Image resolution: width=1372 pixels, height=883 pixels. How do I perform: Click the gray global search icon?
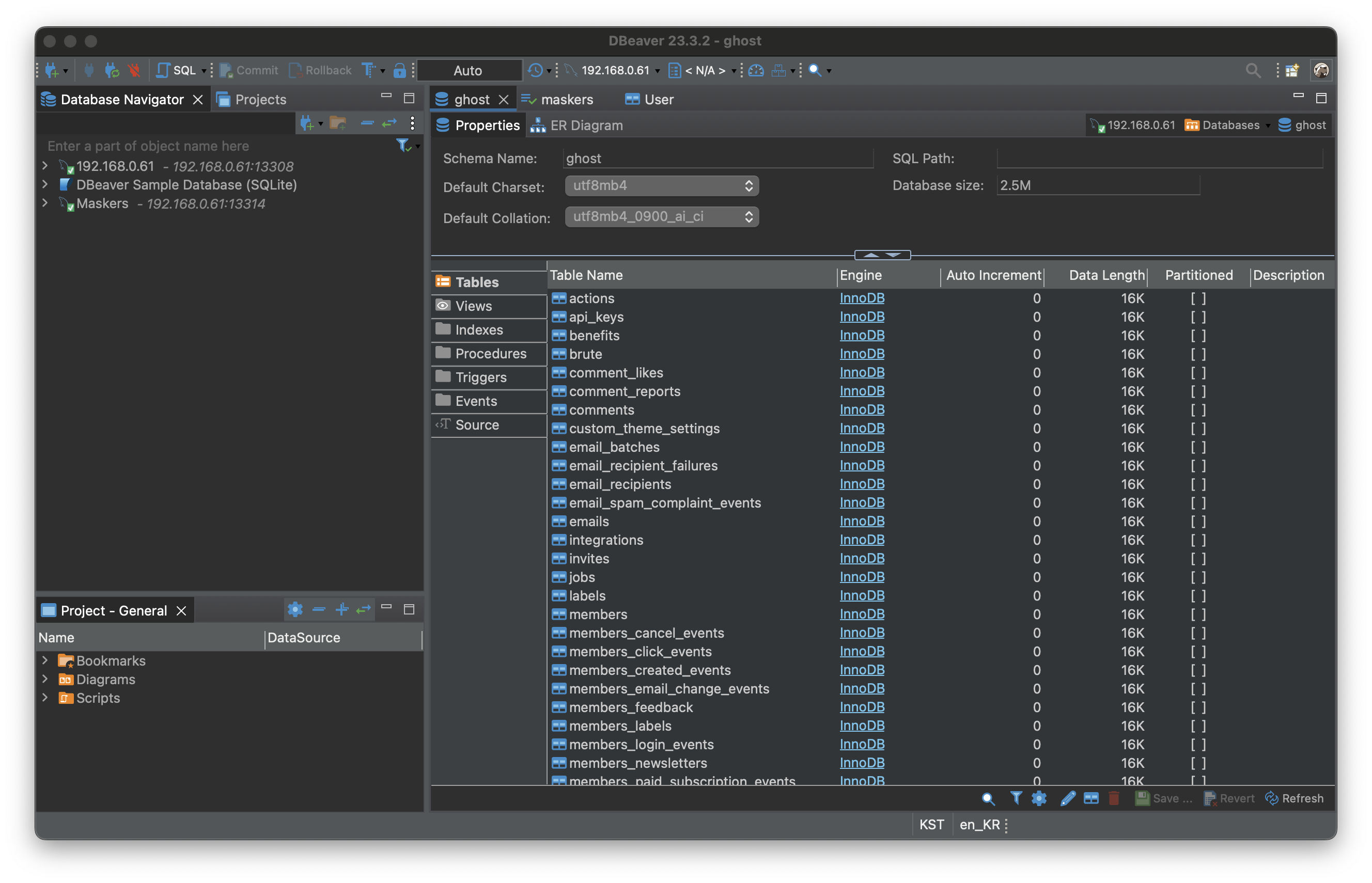[1253, 71]
